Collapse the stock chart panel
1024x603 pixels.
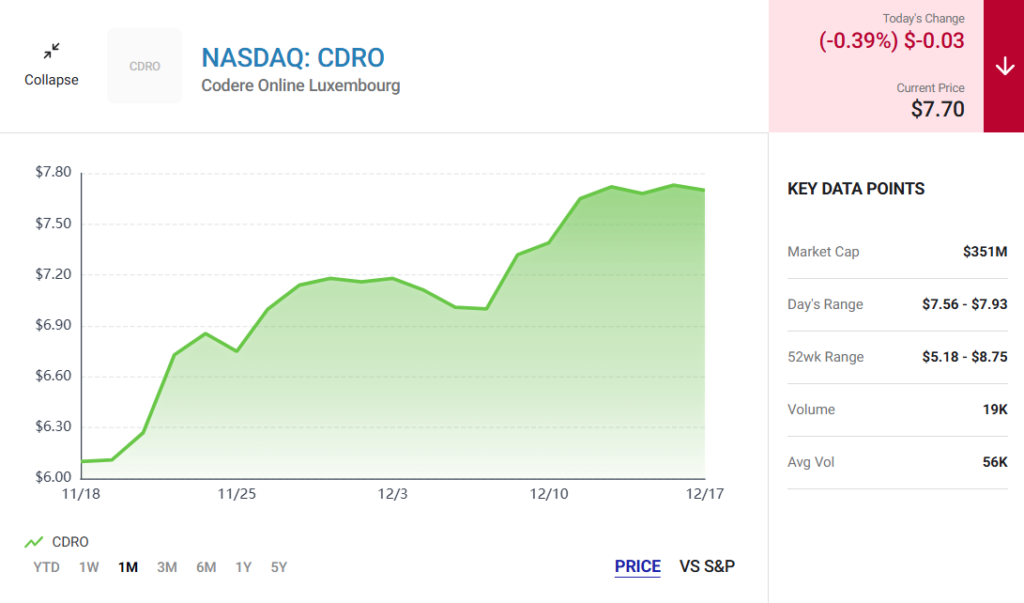tap(51, 79)
